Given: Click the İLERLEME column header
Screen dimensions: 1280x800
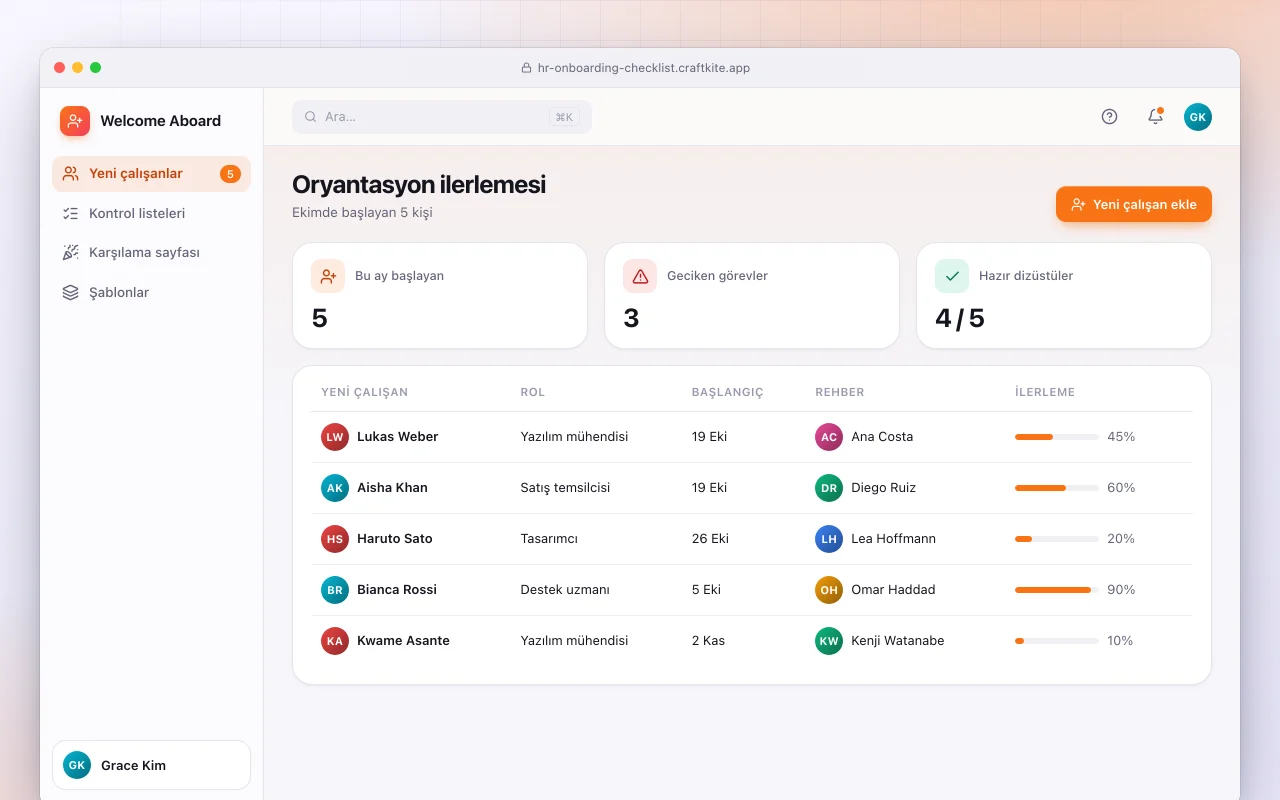Looking at the screenshot, I should tap(1045, 392).
